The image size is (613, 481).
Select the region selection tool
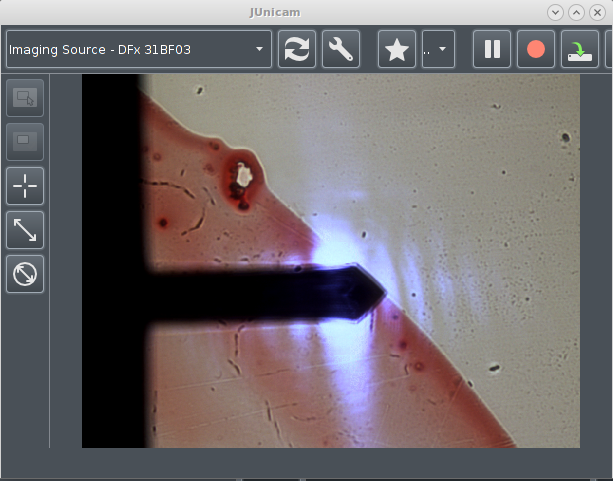pyautogui.click(x=25, y=98)
